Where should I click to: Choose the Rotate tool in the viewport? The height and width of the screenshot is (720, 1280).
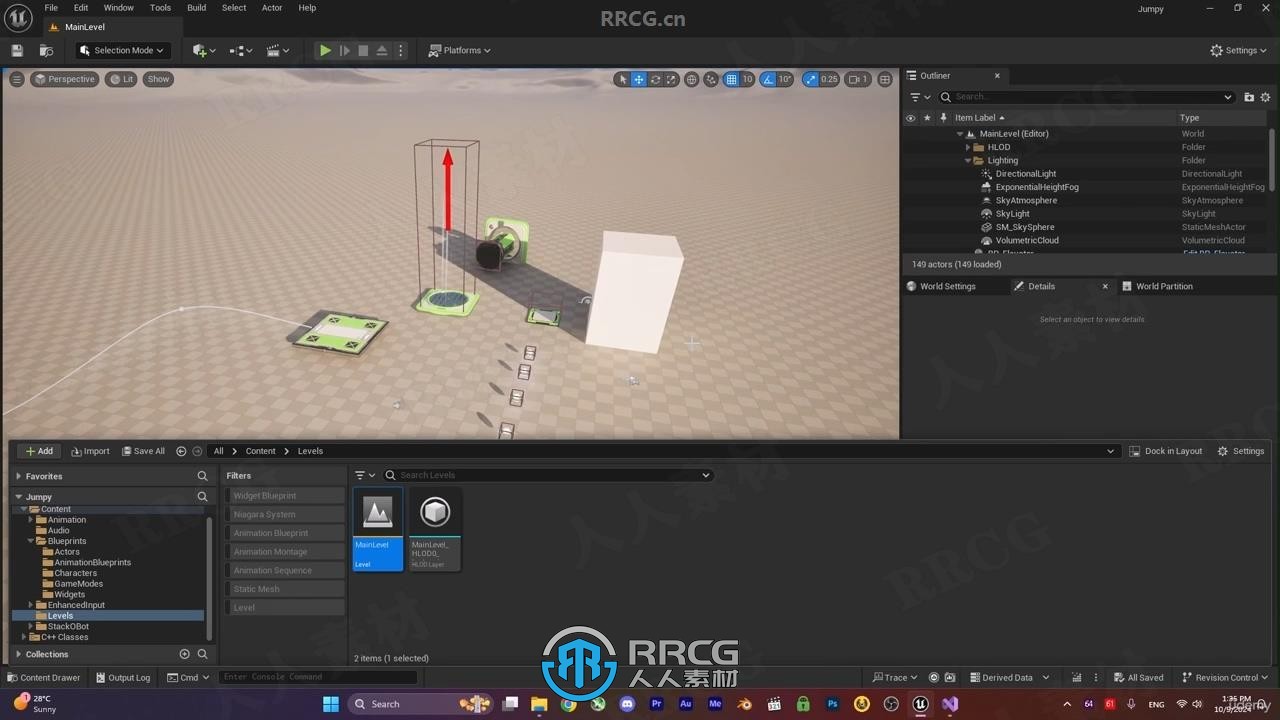(x=655, y=79)
